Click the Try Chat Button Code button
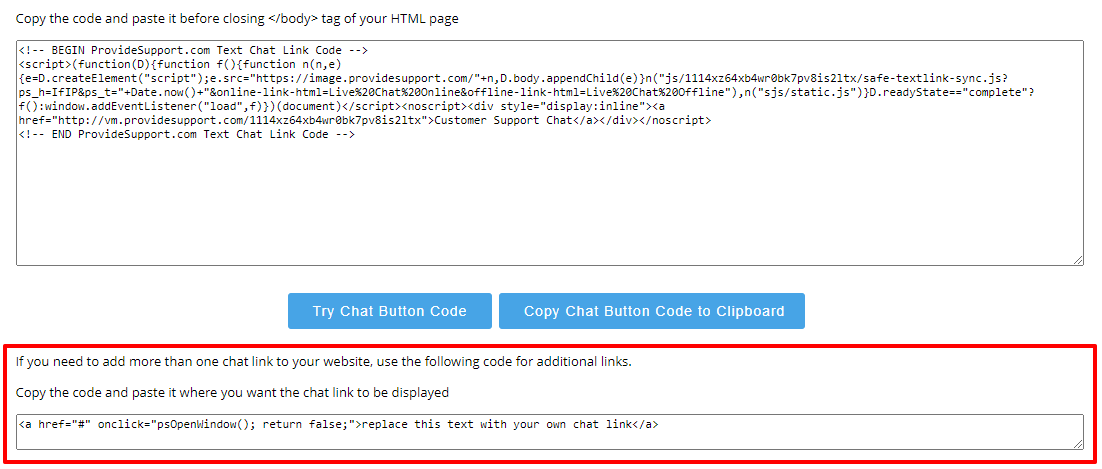Screen dimensions: 1102x469 click(389, 311)
